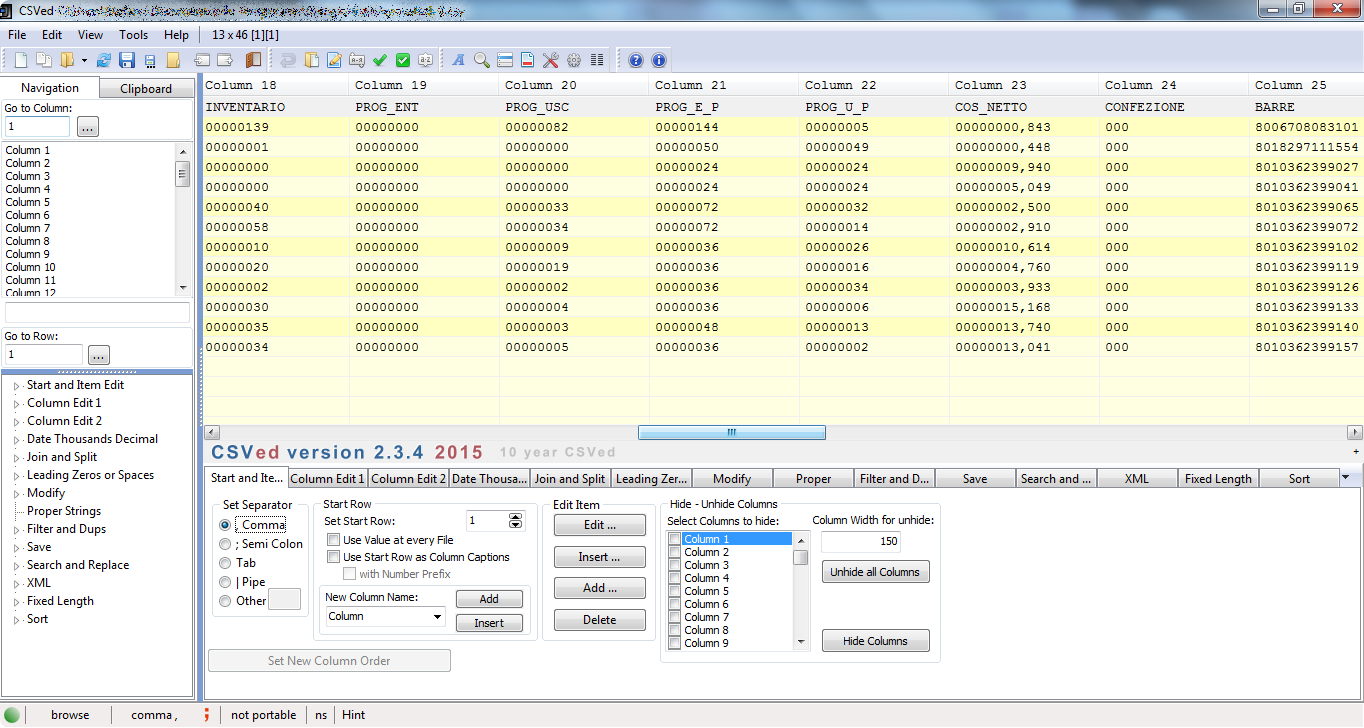Select the Comma separator radio button
Screen dimensions: 1364x728
coord(225,525)
